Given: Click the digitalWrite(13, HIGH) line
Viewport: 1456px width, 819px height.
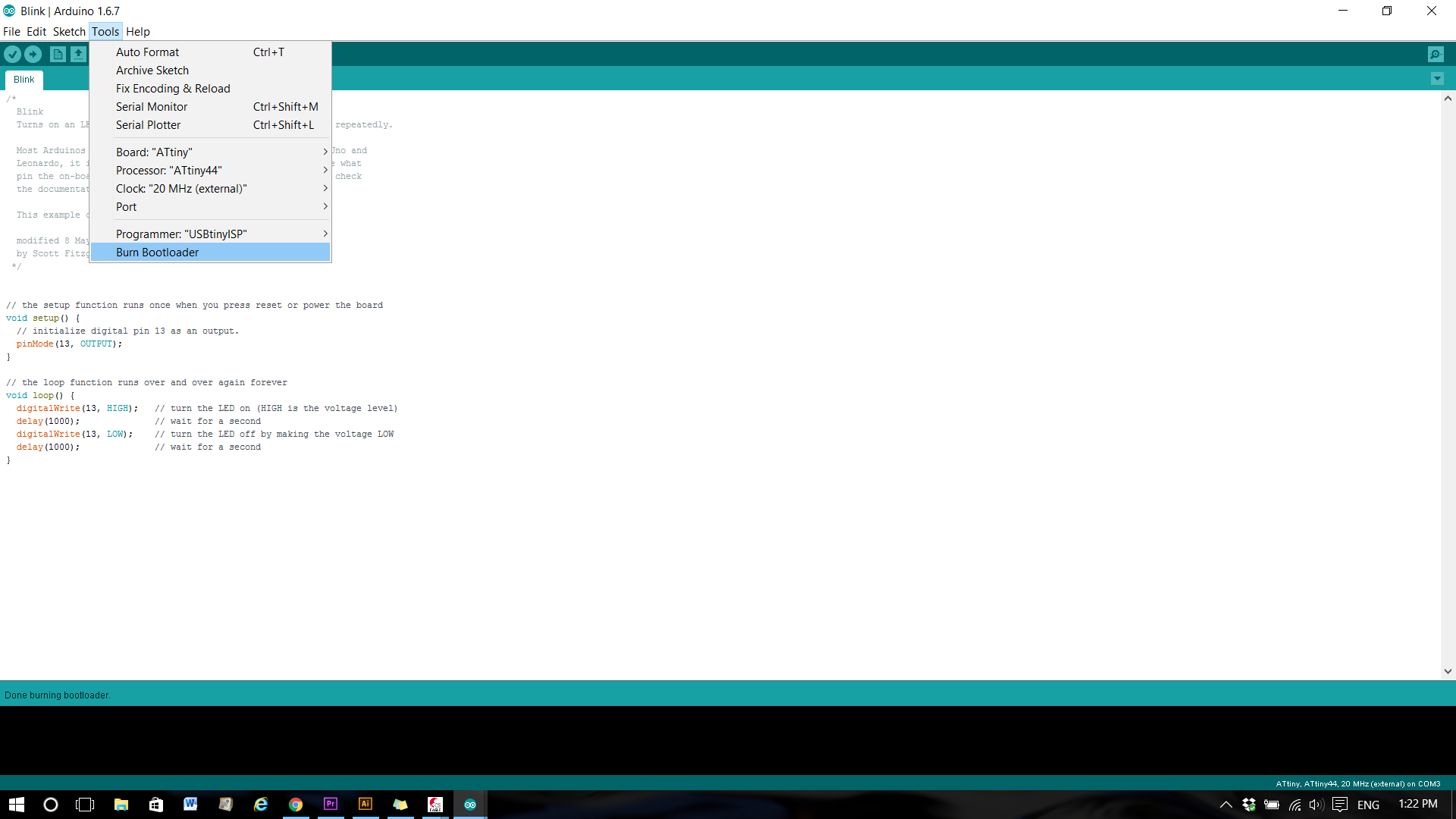Looking at the screenshot, I should 207,409.
